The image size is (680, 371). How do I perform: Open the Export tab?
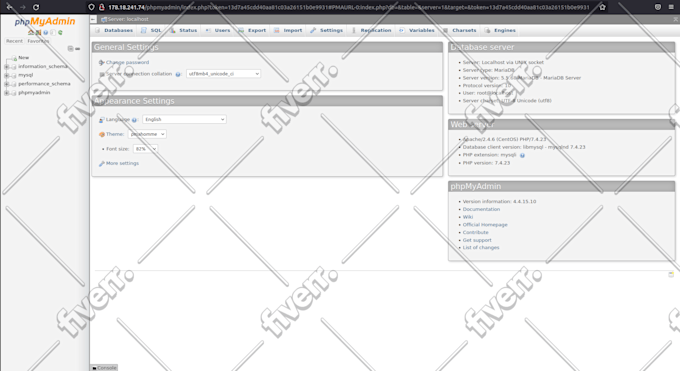click(252, 30)
